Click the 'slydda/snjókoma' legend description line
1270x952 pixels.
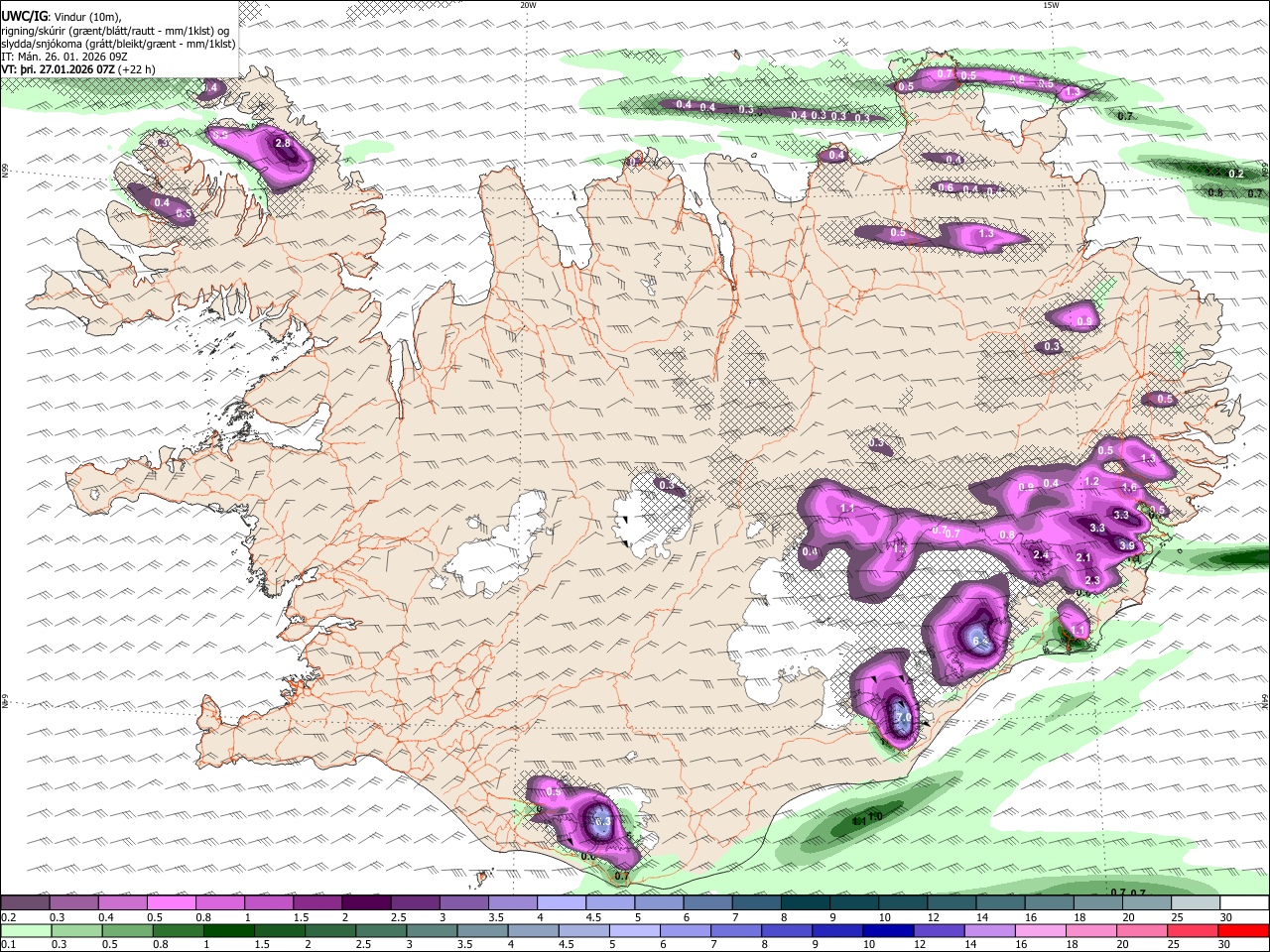pyautogui.click(x=118, y=44)
